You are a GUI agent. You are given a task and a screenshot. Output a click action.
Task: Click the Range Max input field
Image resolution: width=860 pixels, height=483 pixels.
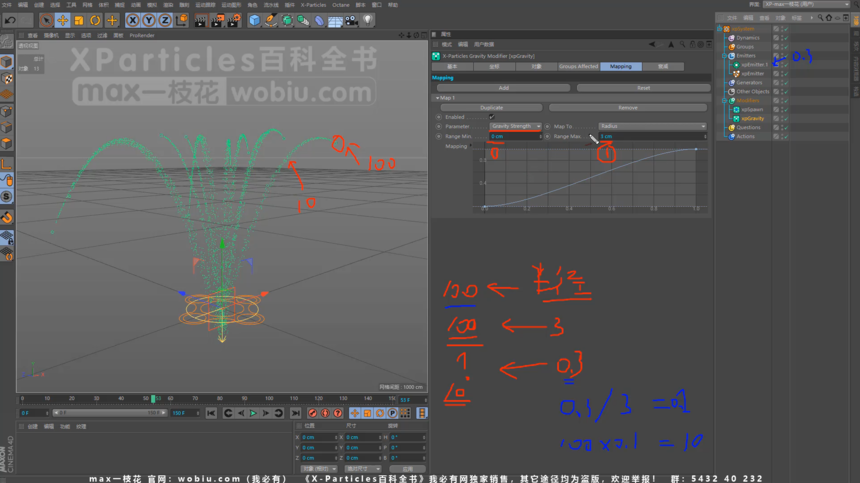pyautogui.click(x=652, y=136)
